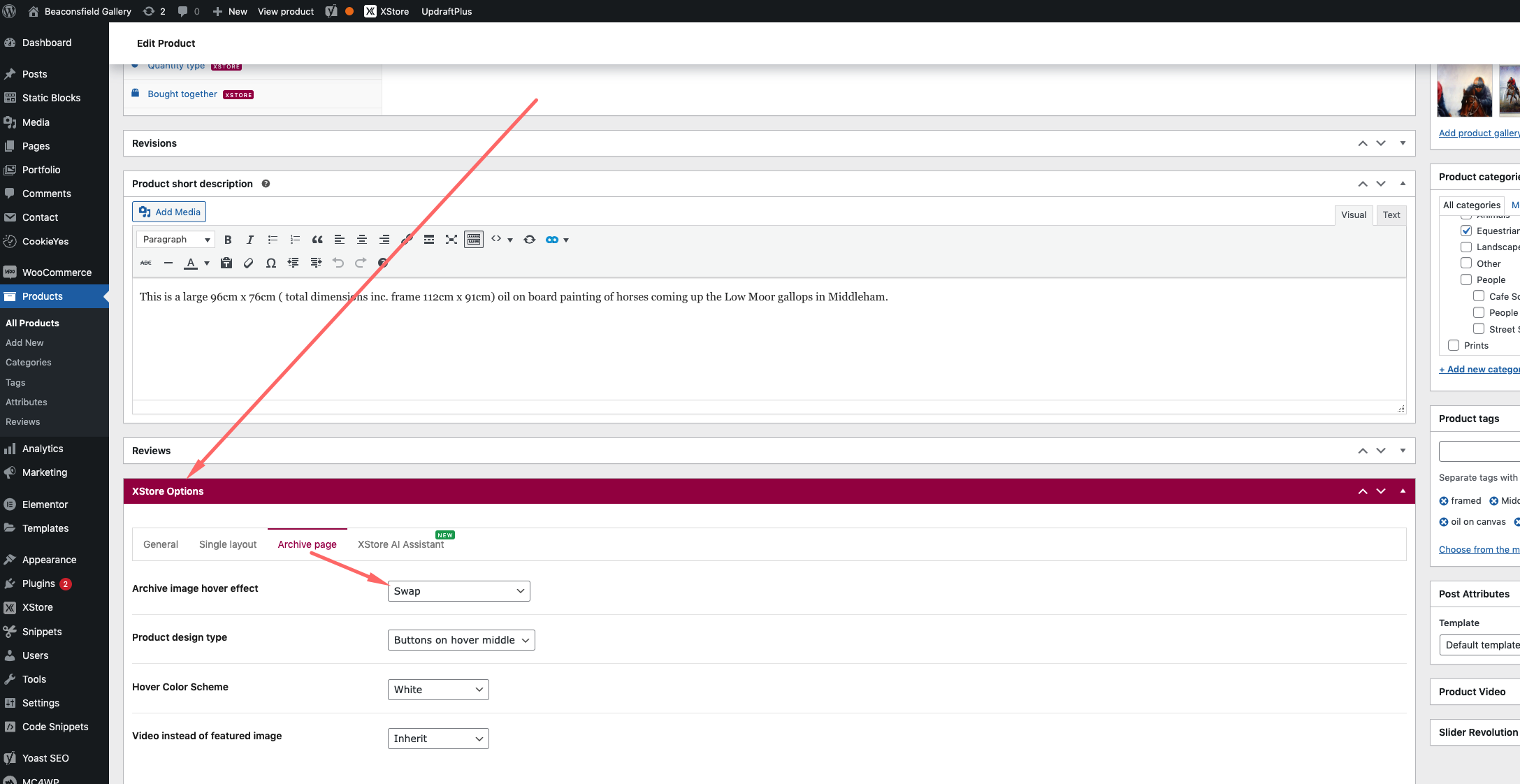This screenshot has width=1520, height=784.
Task: Uncheck the Equestrian category
Action: (x=1466, y=231)
